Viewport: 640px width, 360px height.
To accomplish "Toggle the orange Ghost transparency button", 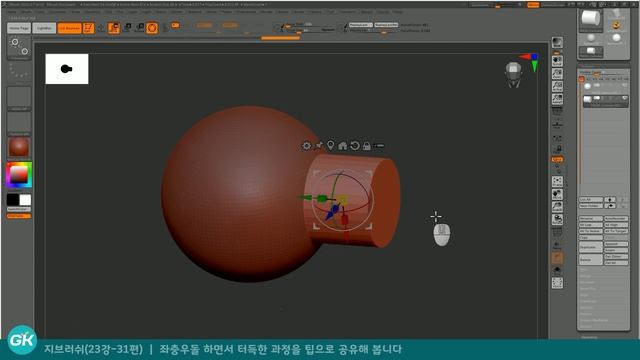I will (x=557, y=258).
